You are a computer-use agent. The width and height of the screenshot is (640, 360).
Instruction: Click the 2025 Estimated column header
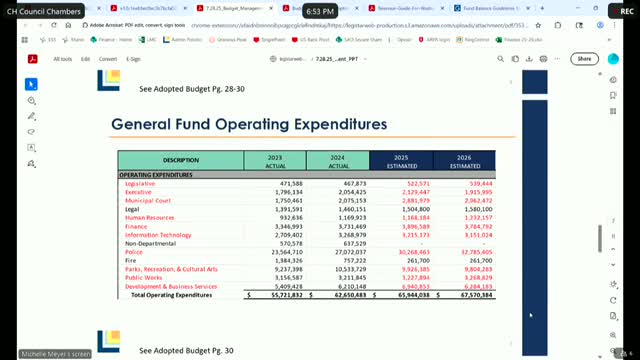401,161
